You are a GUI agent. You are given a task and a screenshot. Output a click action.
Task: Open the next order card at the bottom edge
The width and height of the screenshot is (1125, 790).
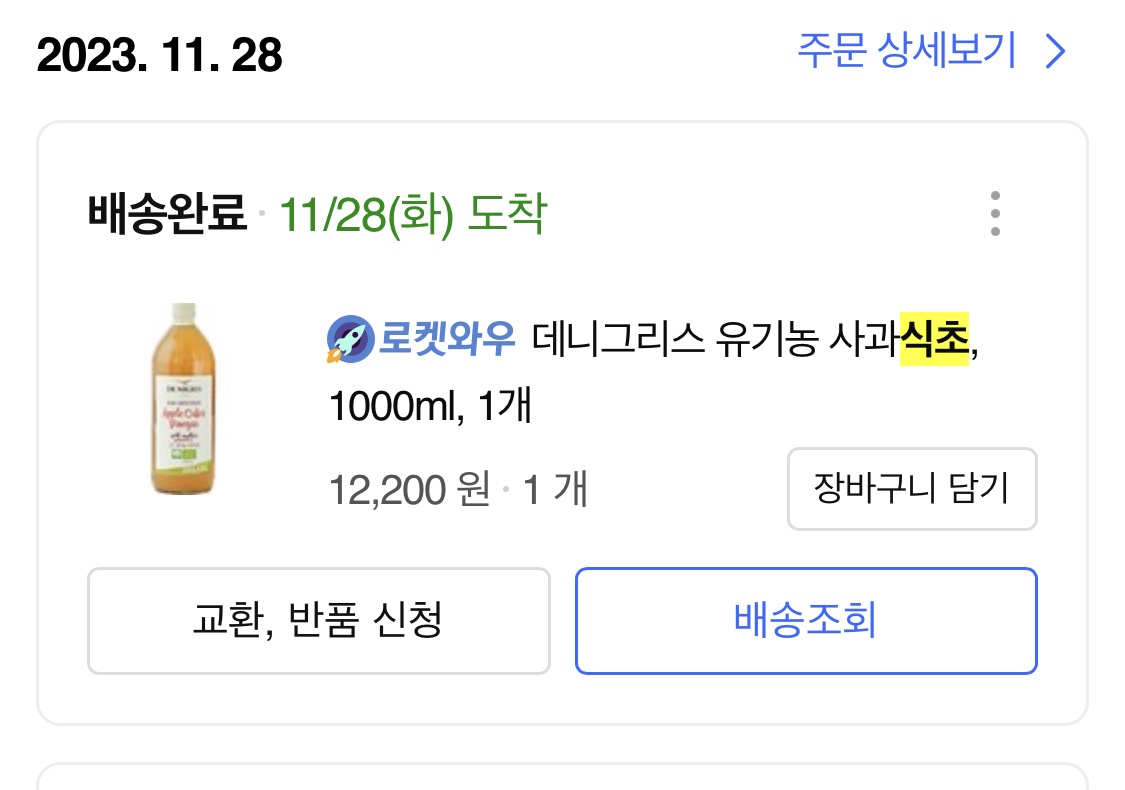click(562, 777)
